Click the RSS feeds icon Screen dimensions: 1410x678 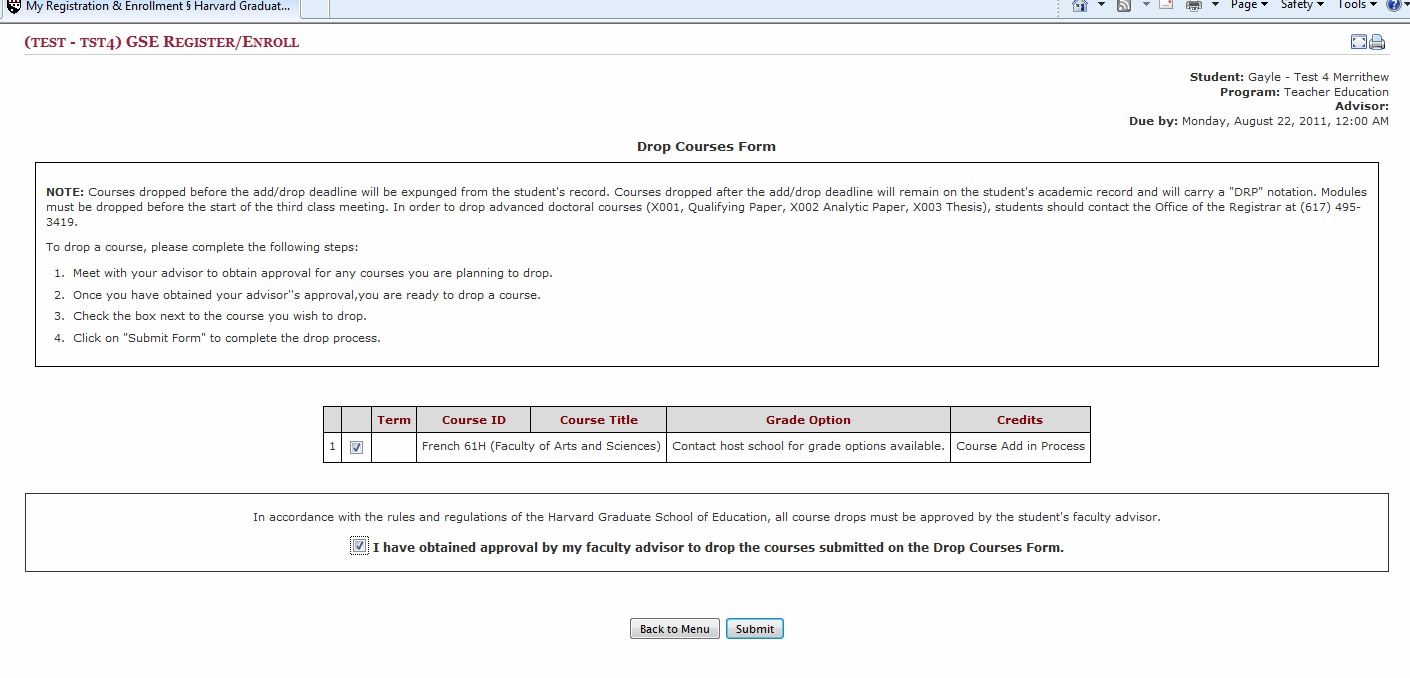1124,5
